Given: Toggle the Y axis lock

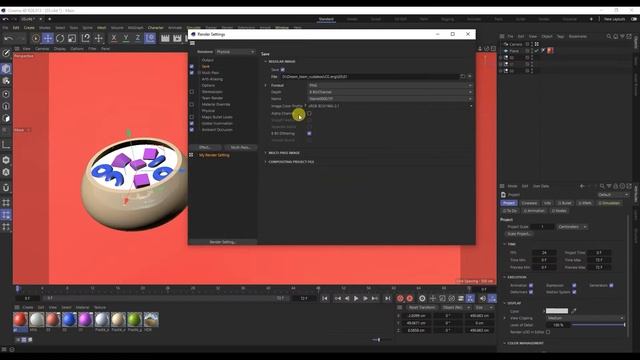Looking at the screenshot, I should click(x=126, y=38).
